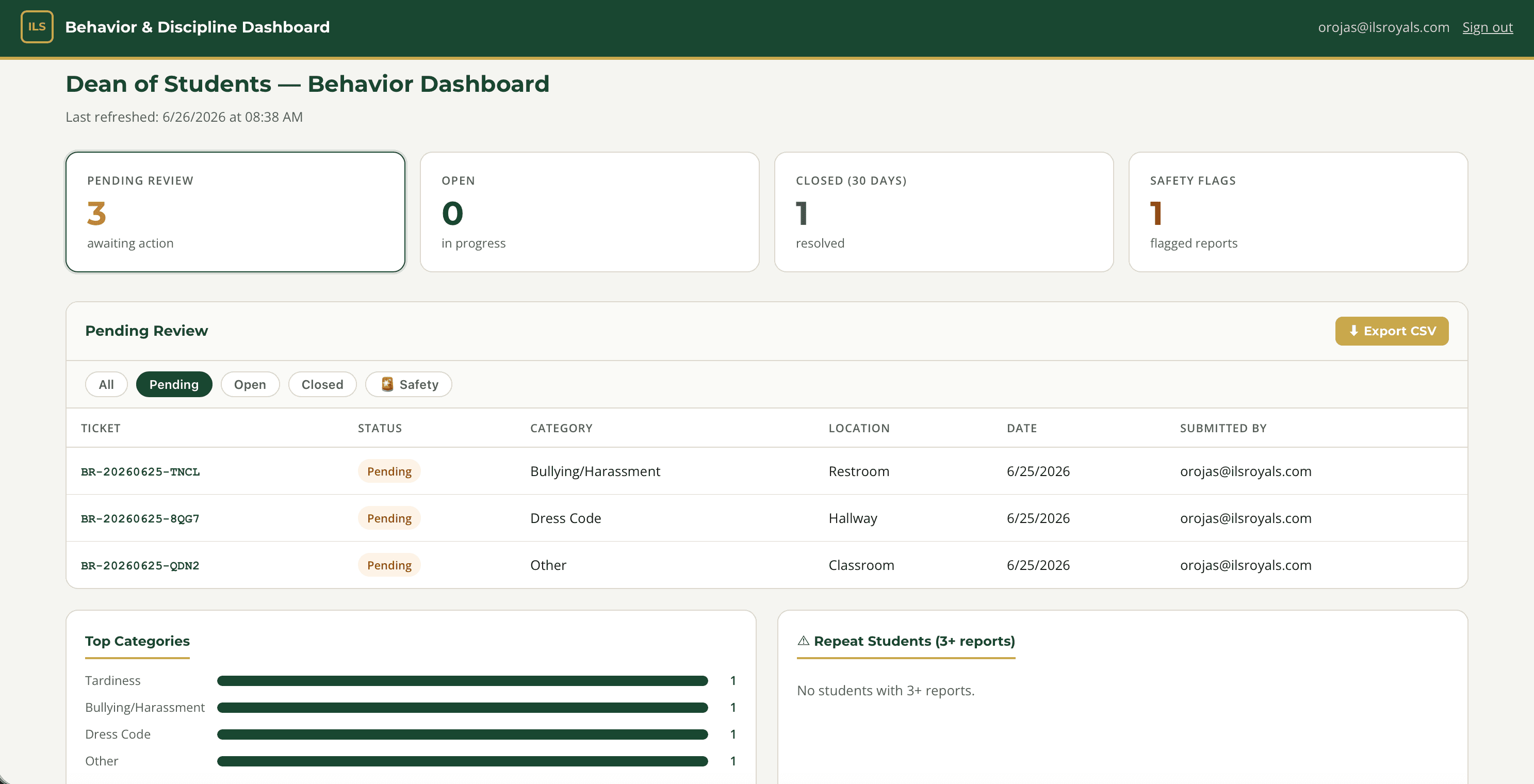Click submitter email on the Dress Code row

[1246, 518]
